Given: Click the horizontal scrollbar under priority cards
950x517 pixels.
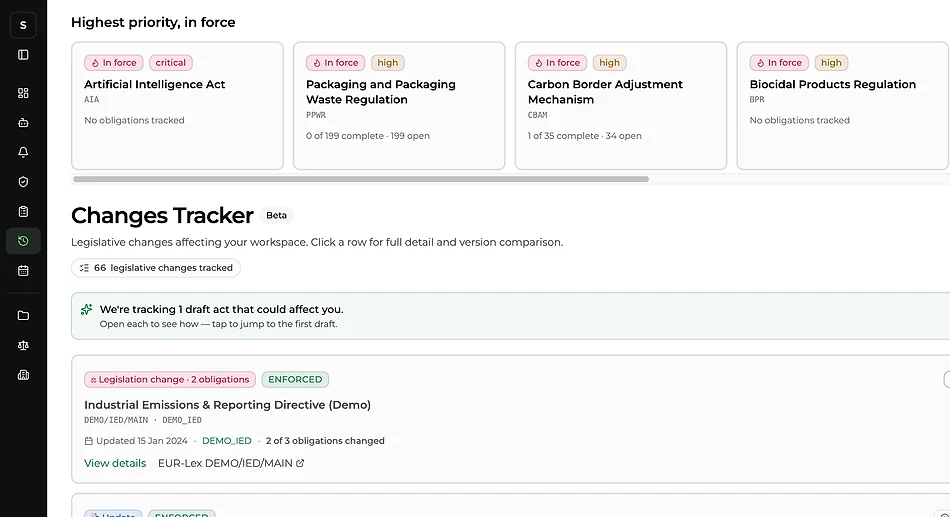Looking at the screenshot, I should [x=360, y=179].
